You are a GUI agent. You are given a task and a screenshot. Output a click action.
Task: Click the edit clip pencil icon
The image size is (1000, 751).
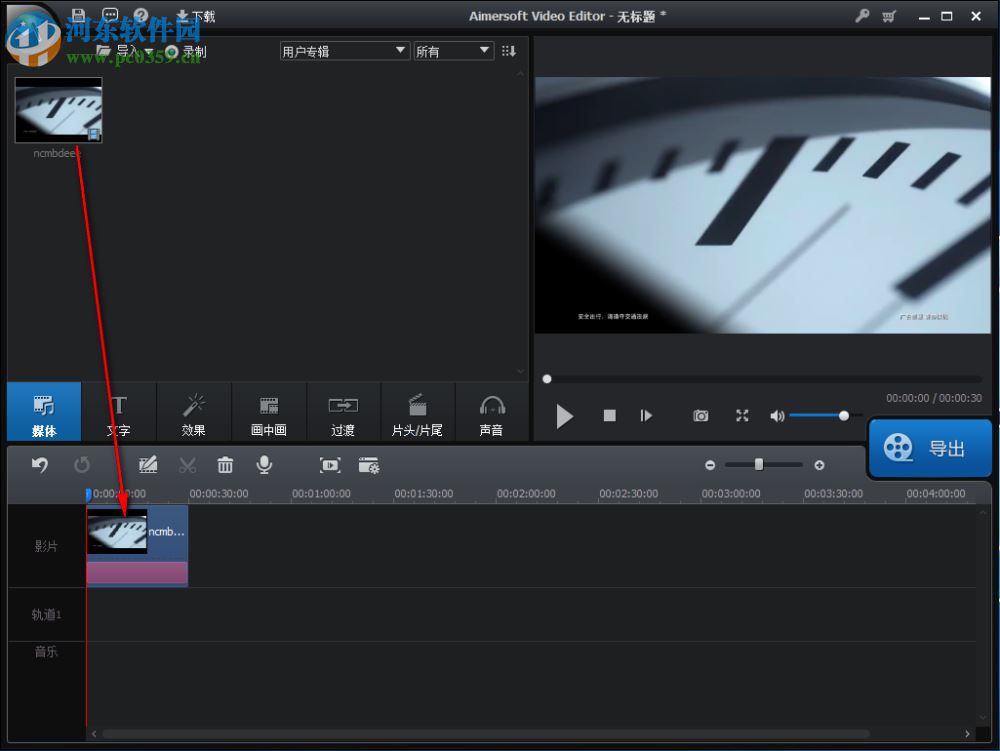pos(148,464)
